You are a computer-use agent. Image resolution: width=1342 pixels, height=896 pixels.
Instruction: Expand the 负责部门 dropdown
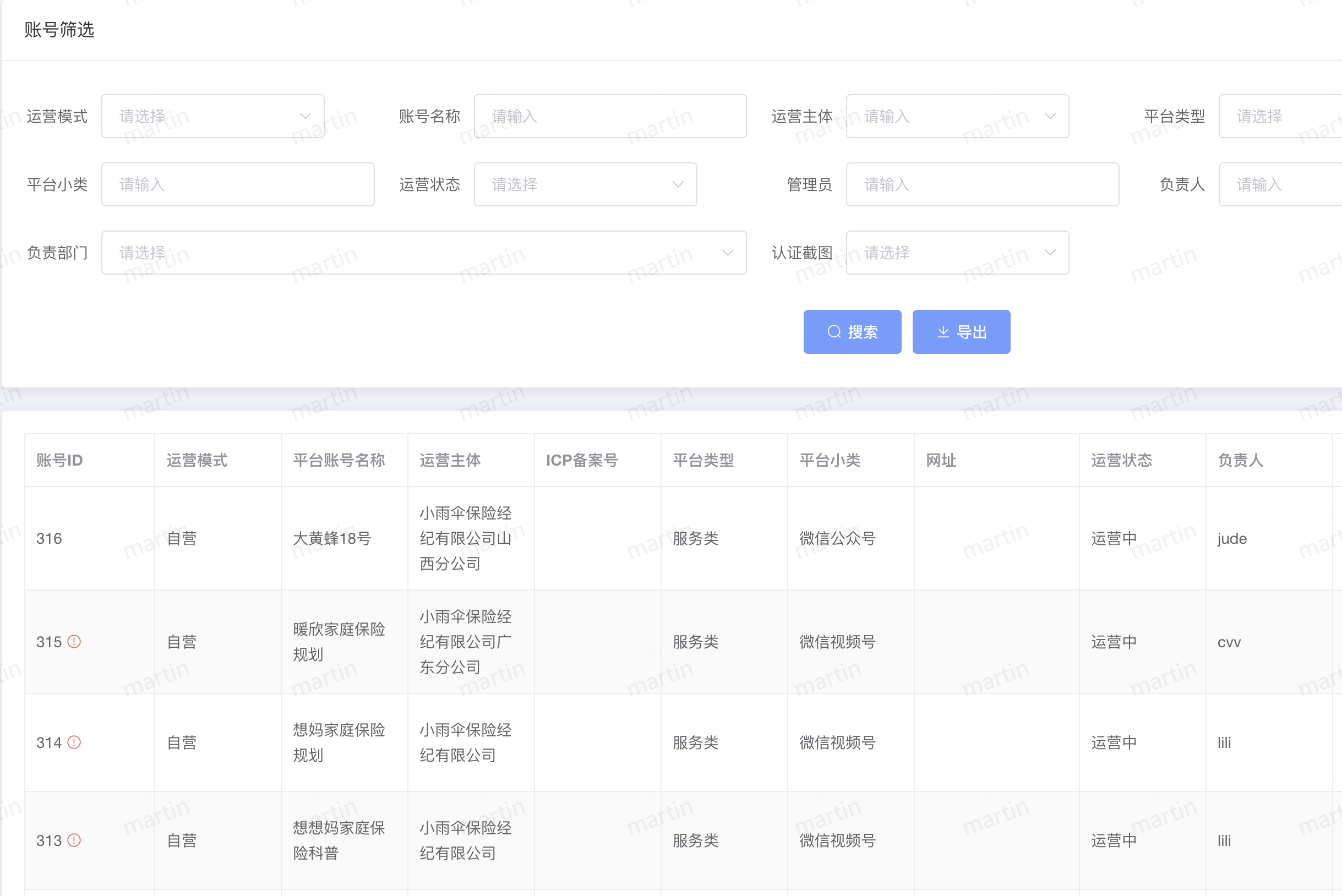tap(423, 253)
